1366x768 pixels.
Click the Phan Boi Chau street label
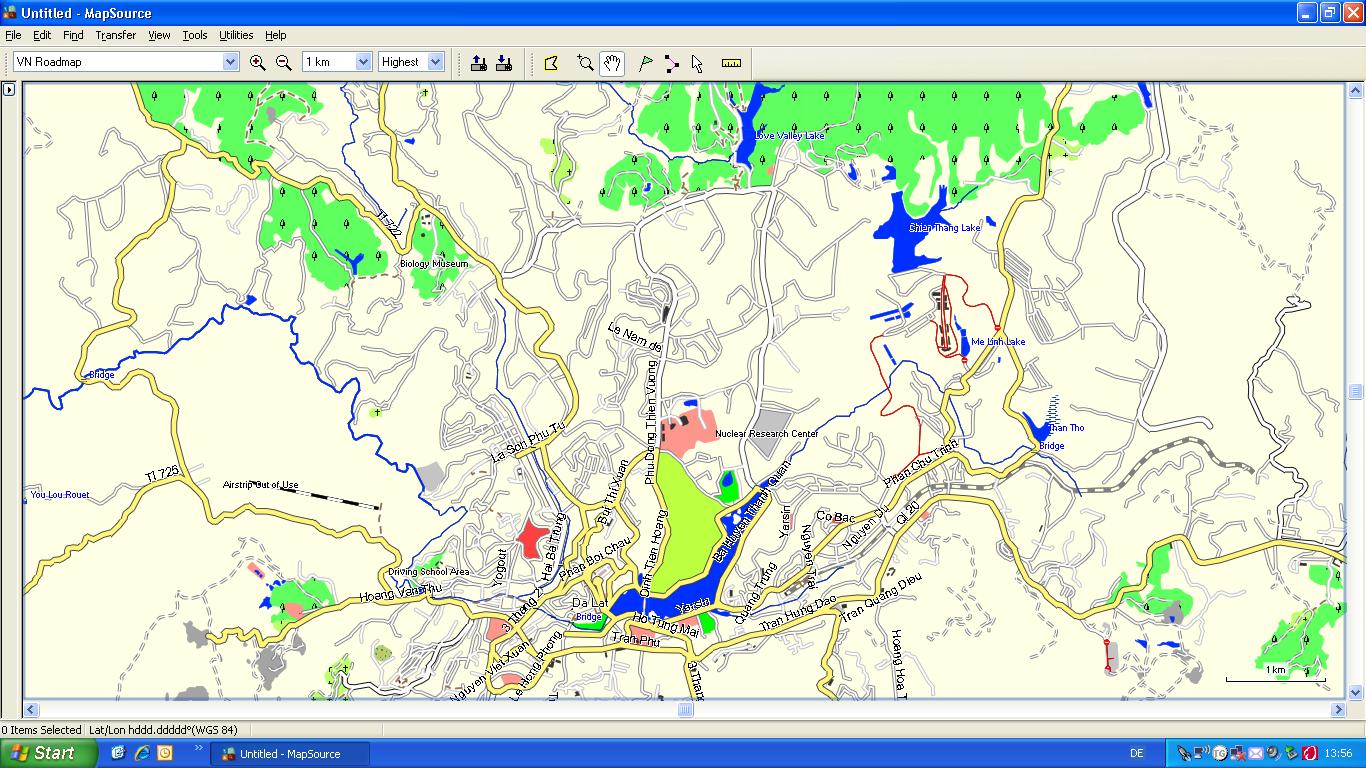[596, 559]
